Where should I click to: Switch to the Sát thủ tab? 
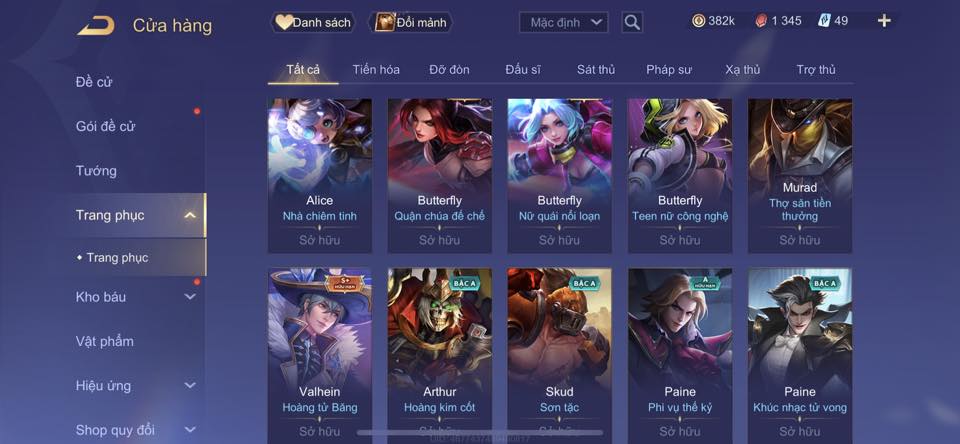[596, 70]
